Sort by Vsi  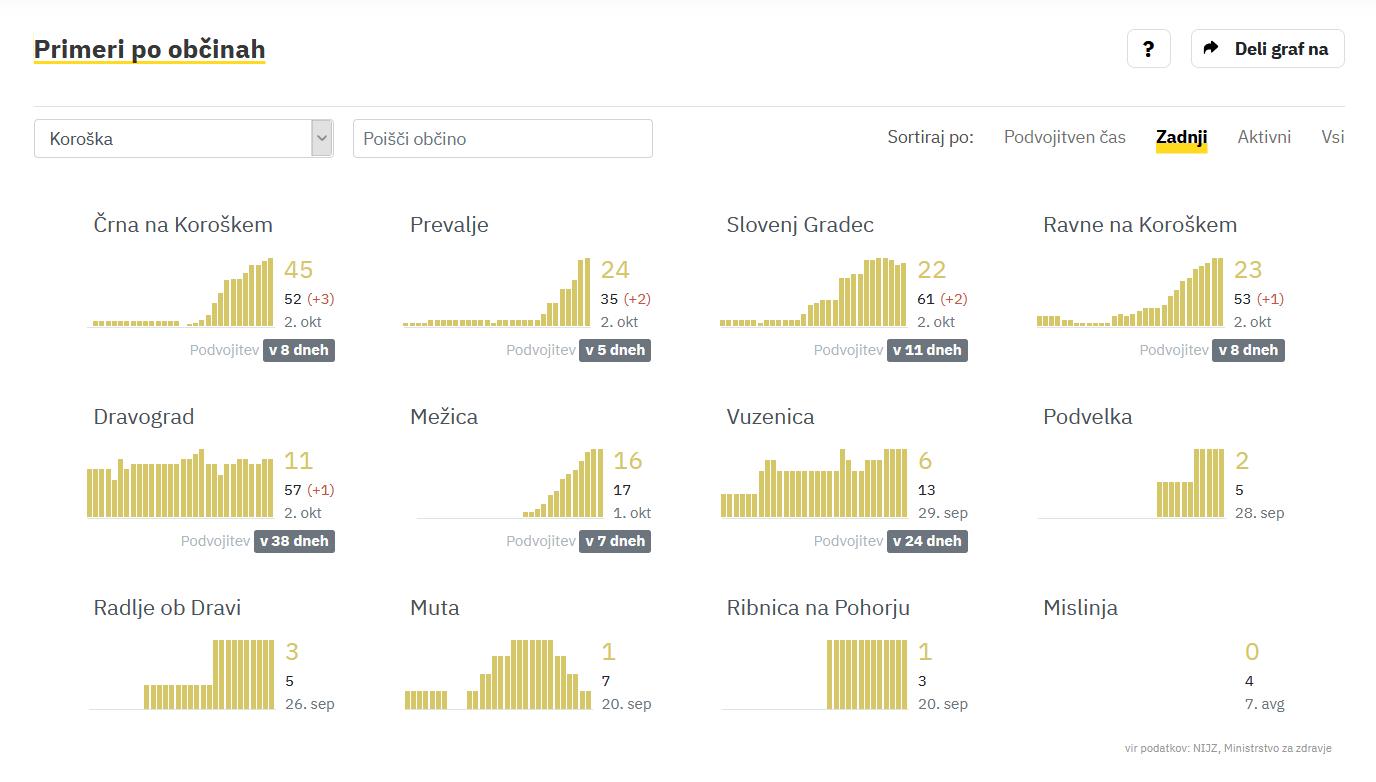point(1332,137)
